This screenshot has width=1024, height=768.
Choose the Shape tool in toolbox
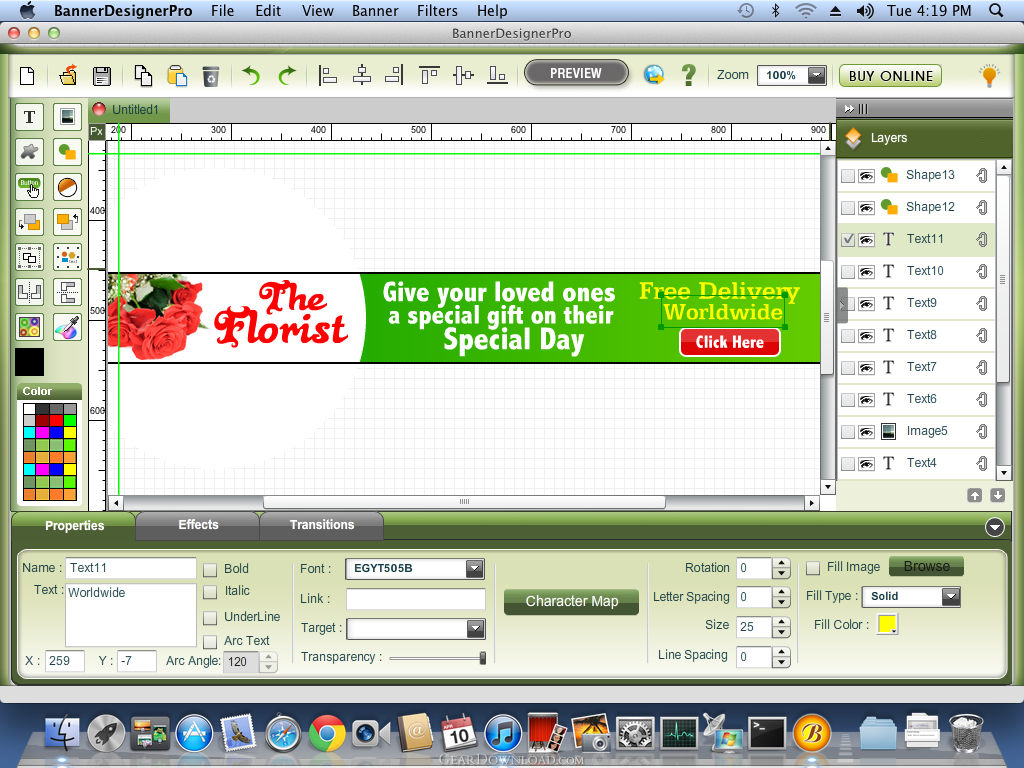(67, 152)
